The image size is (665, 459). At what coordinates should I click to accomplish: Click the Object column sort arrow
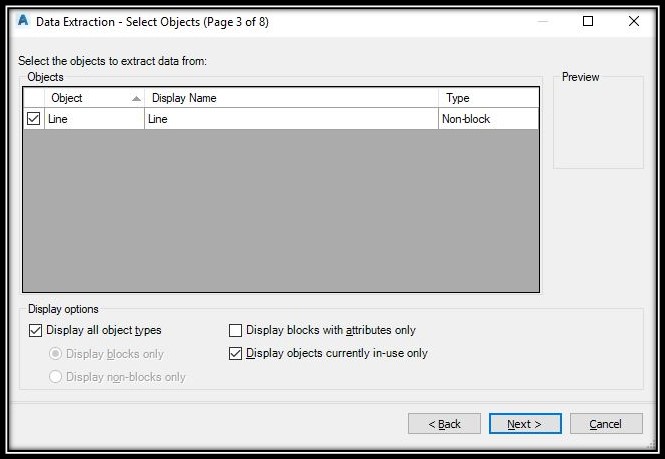coord(136,98)
